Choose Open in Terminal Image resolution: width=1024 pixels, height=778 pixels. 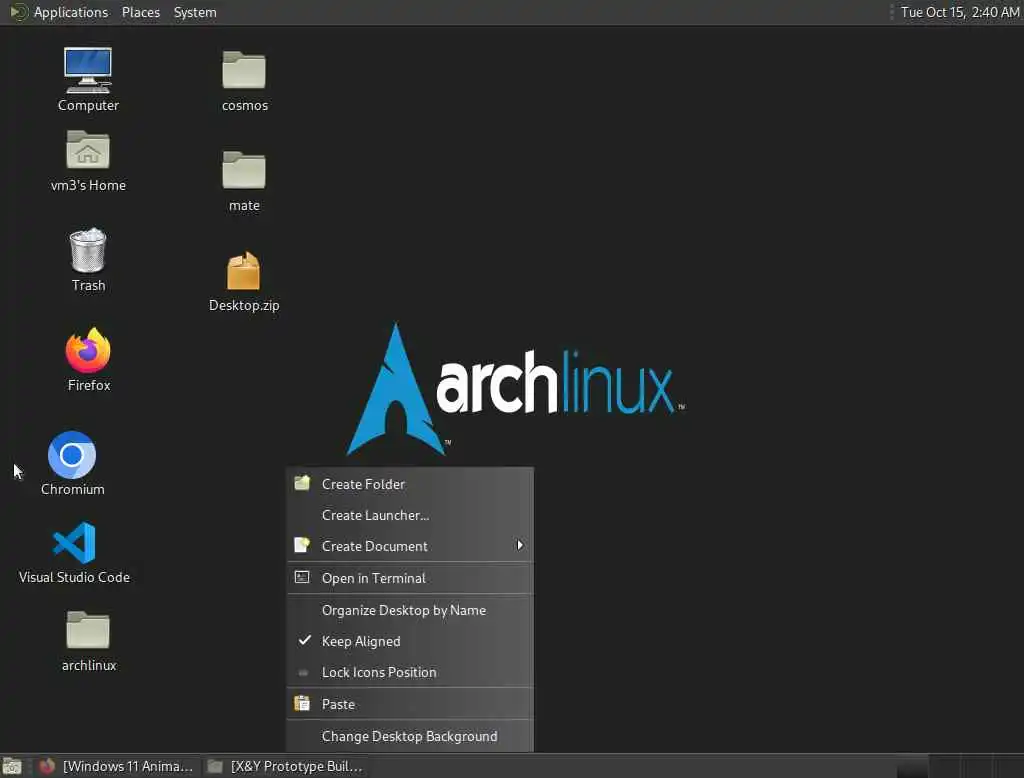coord(410,578)
